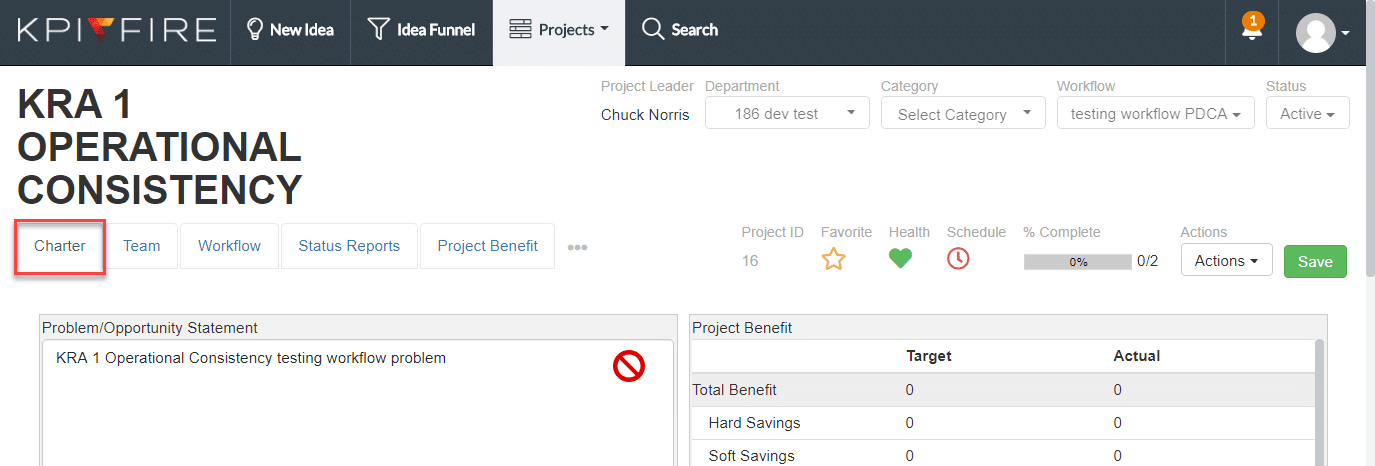Open the Status Reports tab
This screenshot has height=466, width=1375.
(349, 246)
